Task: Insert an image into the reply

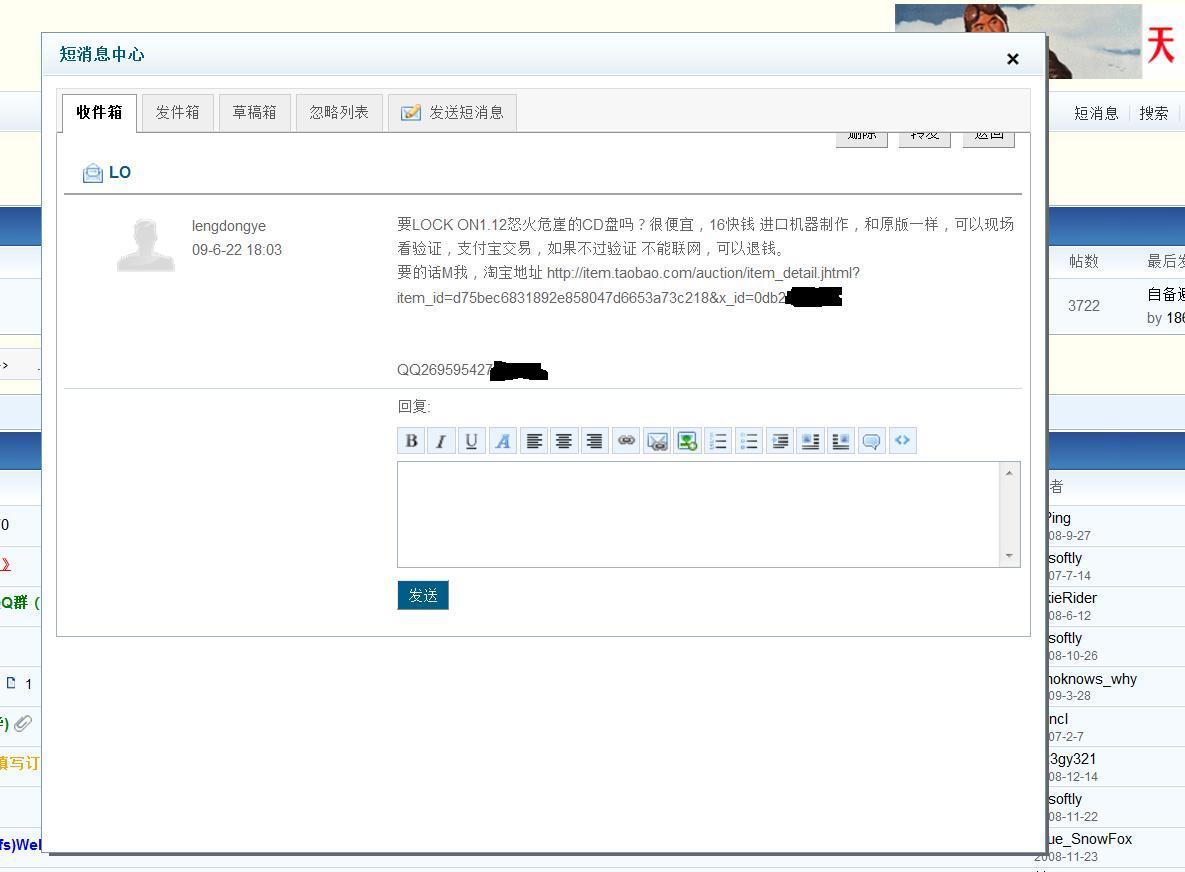Action: click(x=687, y=441)
